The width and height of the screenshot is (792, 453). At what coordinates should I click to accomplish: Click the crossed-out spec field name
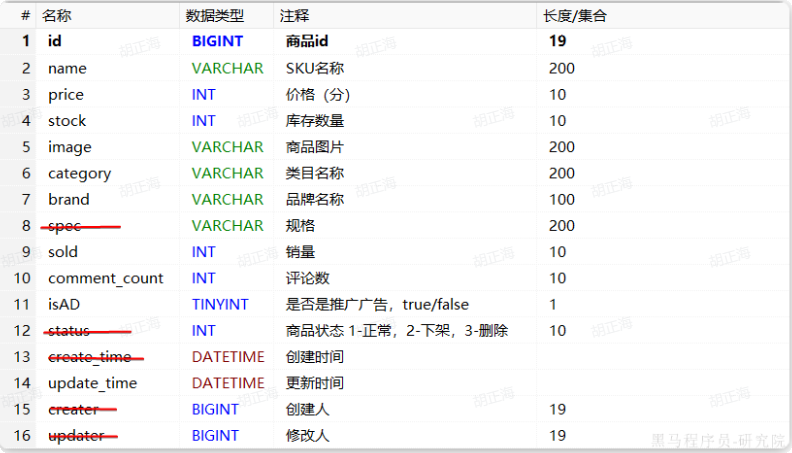click(65, 225)
